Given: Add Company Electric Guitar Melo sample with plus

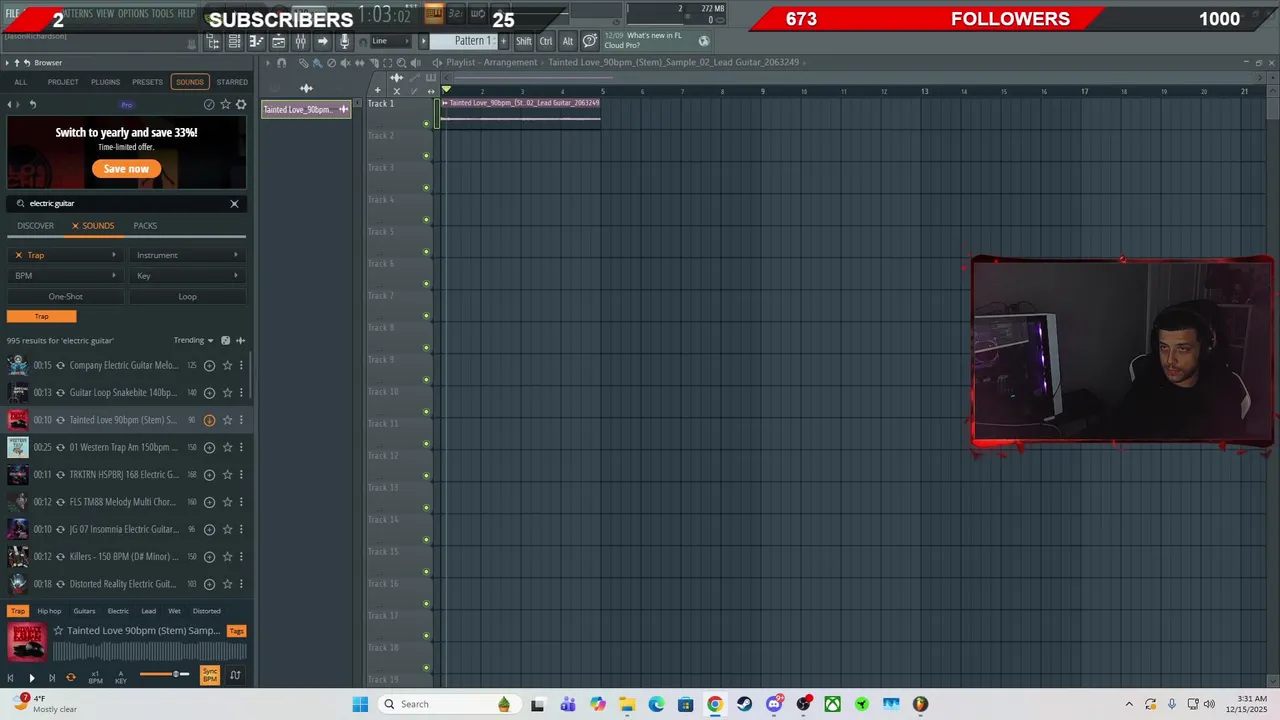Looking at the screenshot, I should coord(209,365).
